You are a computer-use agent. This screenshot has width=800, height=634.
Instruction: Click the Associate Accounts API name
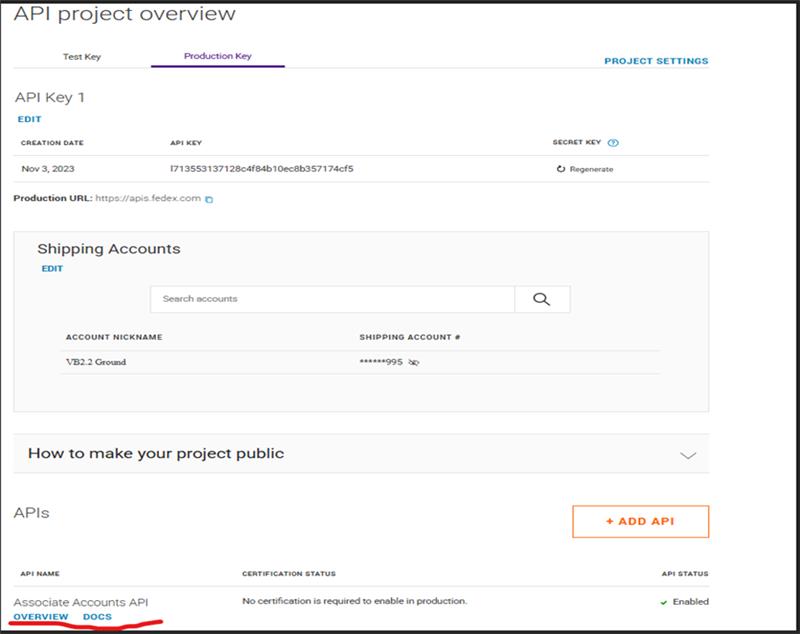pos(81,602)
